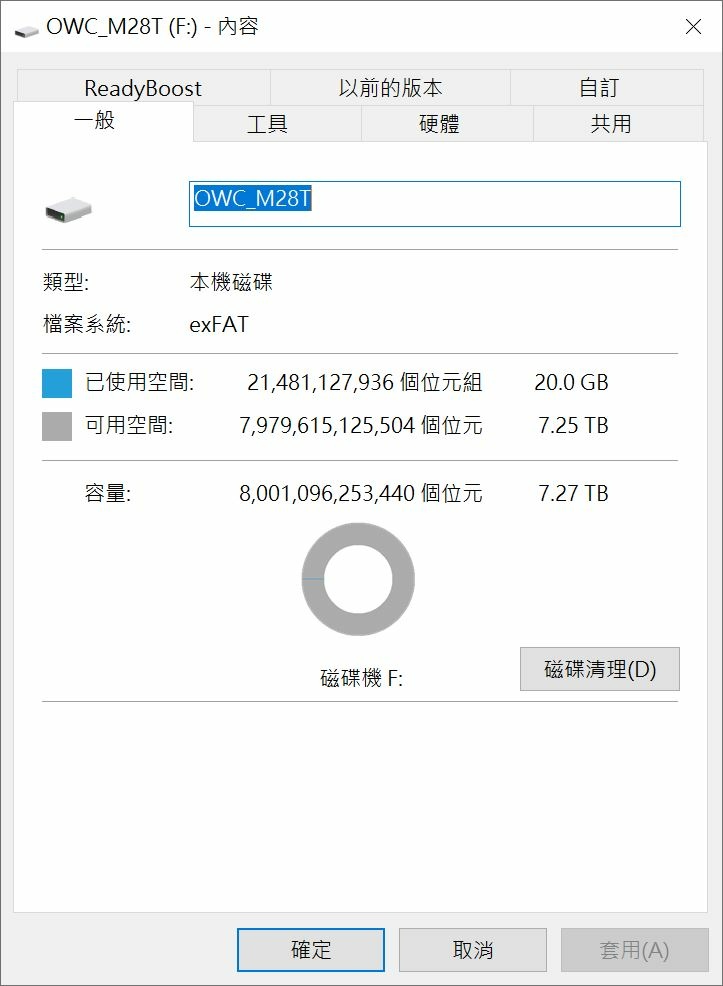Click the exFAT file system label
723x986 pixels.
219,324
